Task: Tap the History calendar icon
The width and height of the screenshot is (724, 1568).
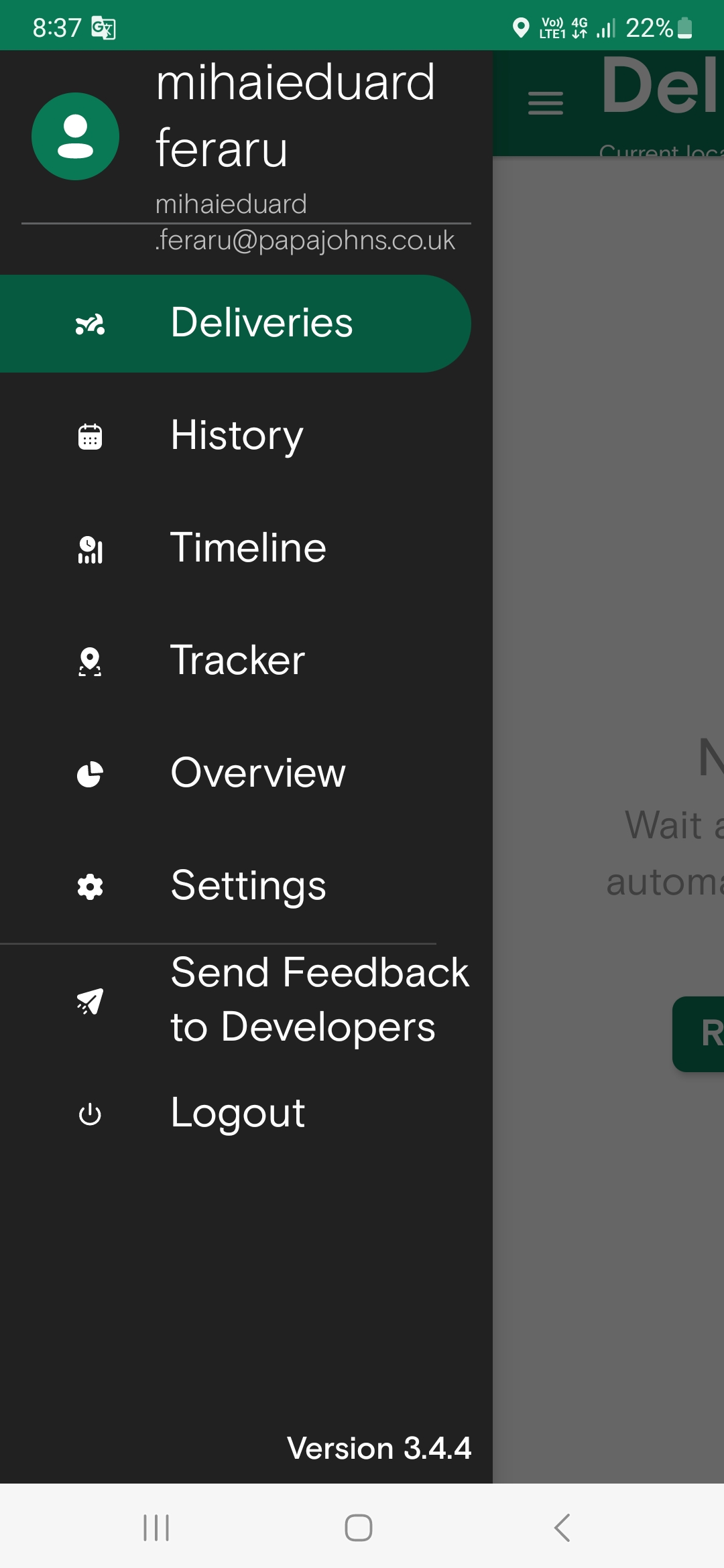Action: point(90,437)
